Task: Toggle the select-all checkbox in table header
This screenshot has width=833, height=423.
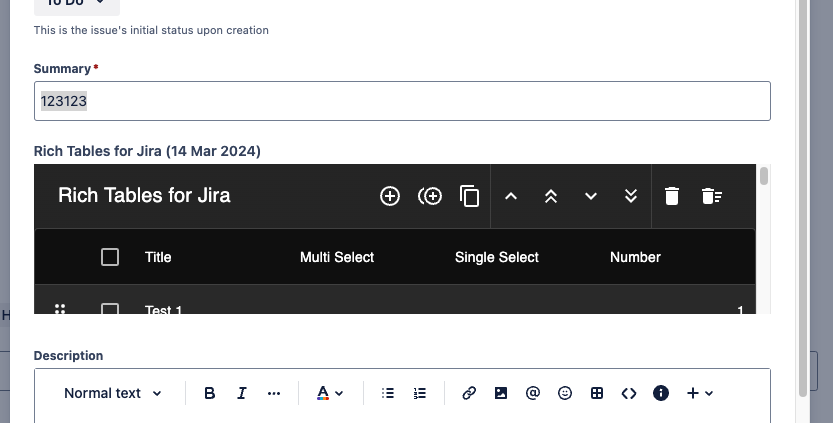Action: point(110,257)
